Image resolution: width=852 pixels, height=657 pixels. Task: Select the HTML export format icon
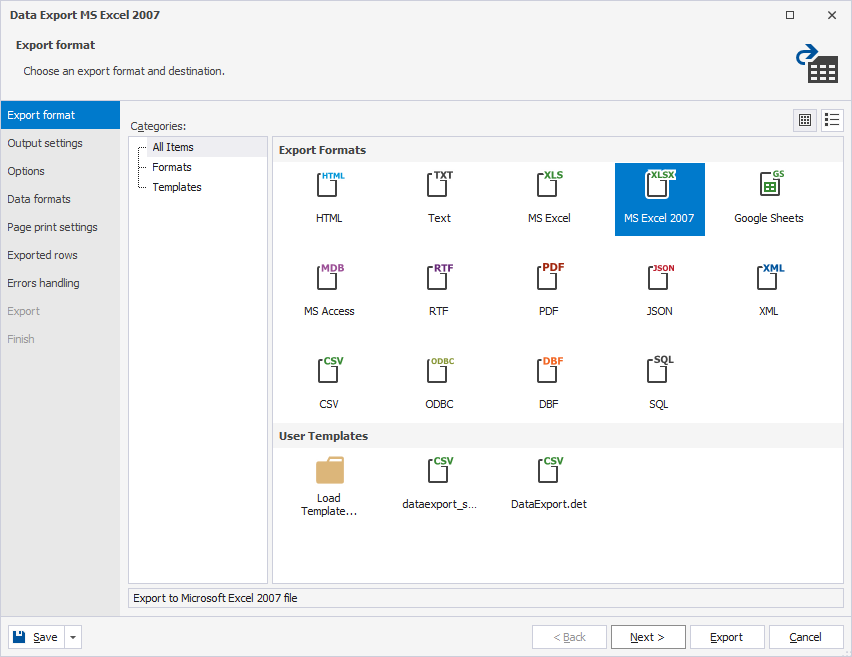coord(329,187)
